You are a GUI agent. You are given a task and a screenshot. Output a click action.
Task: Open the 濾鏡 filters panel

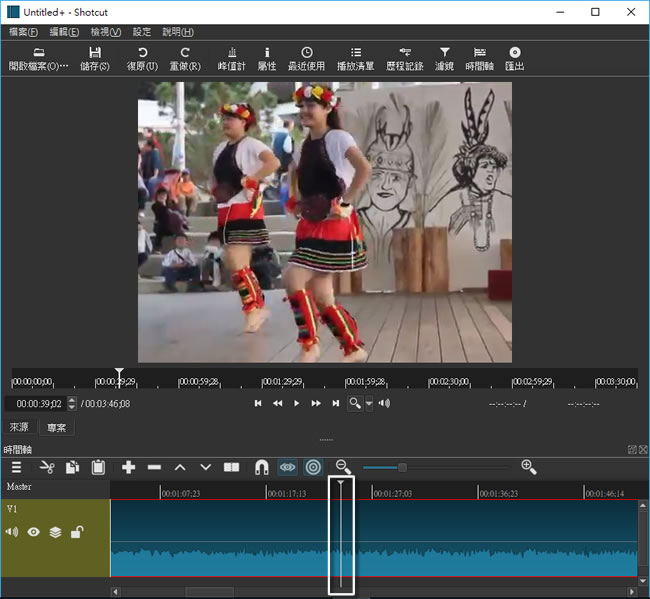tap(444, 58)
